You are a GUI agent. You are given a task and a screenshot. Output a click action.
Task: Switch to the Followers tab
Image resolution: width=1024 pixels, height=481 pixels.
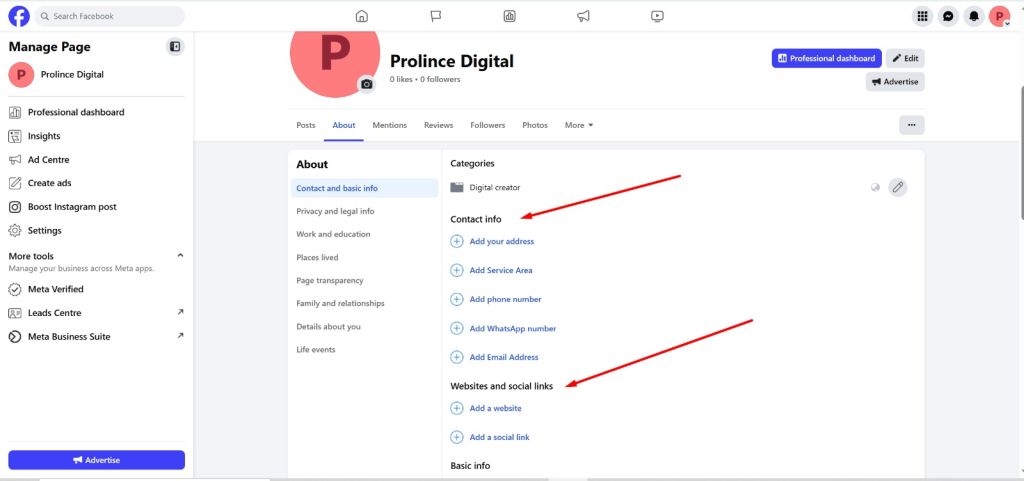click(x=488, y=125)
